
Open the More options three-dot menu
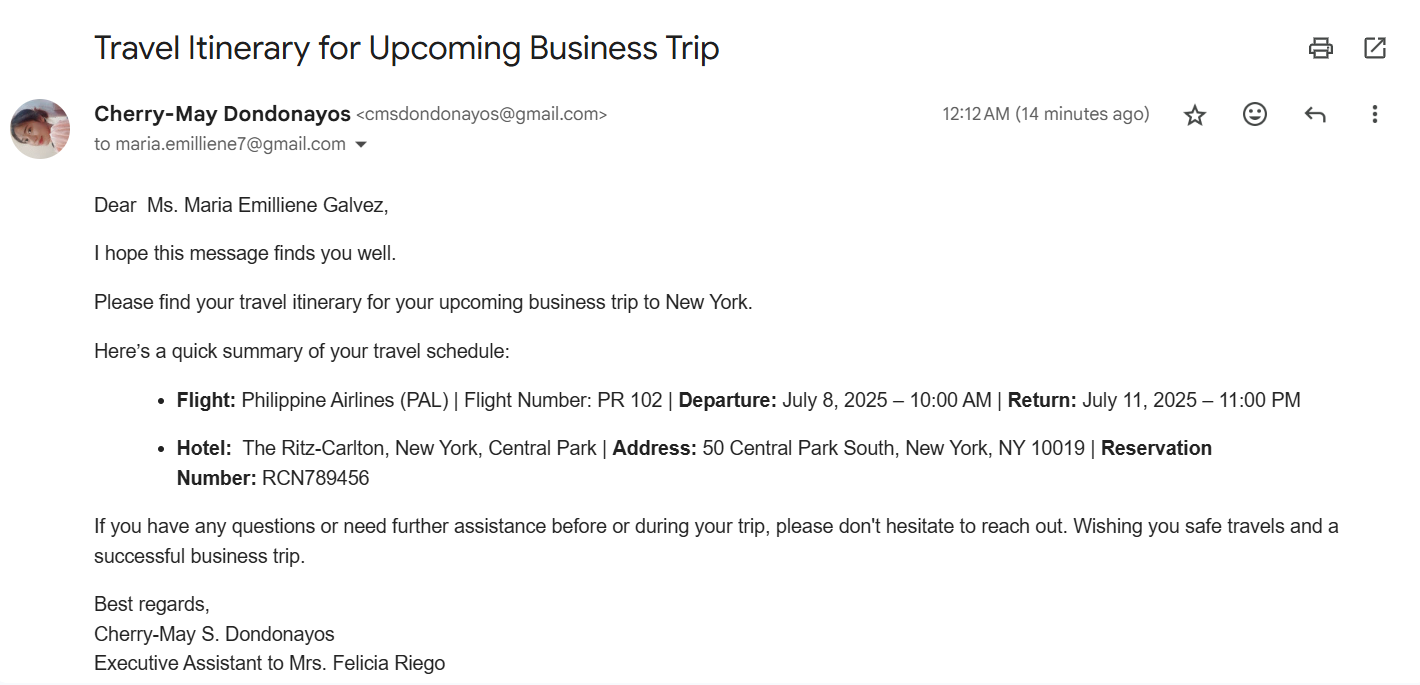coord(1375,115)
